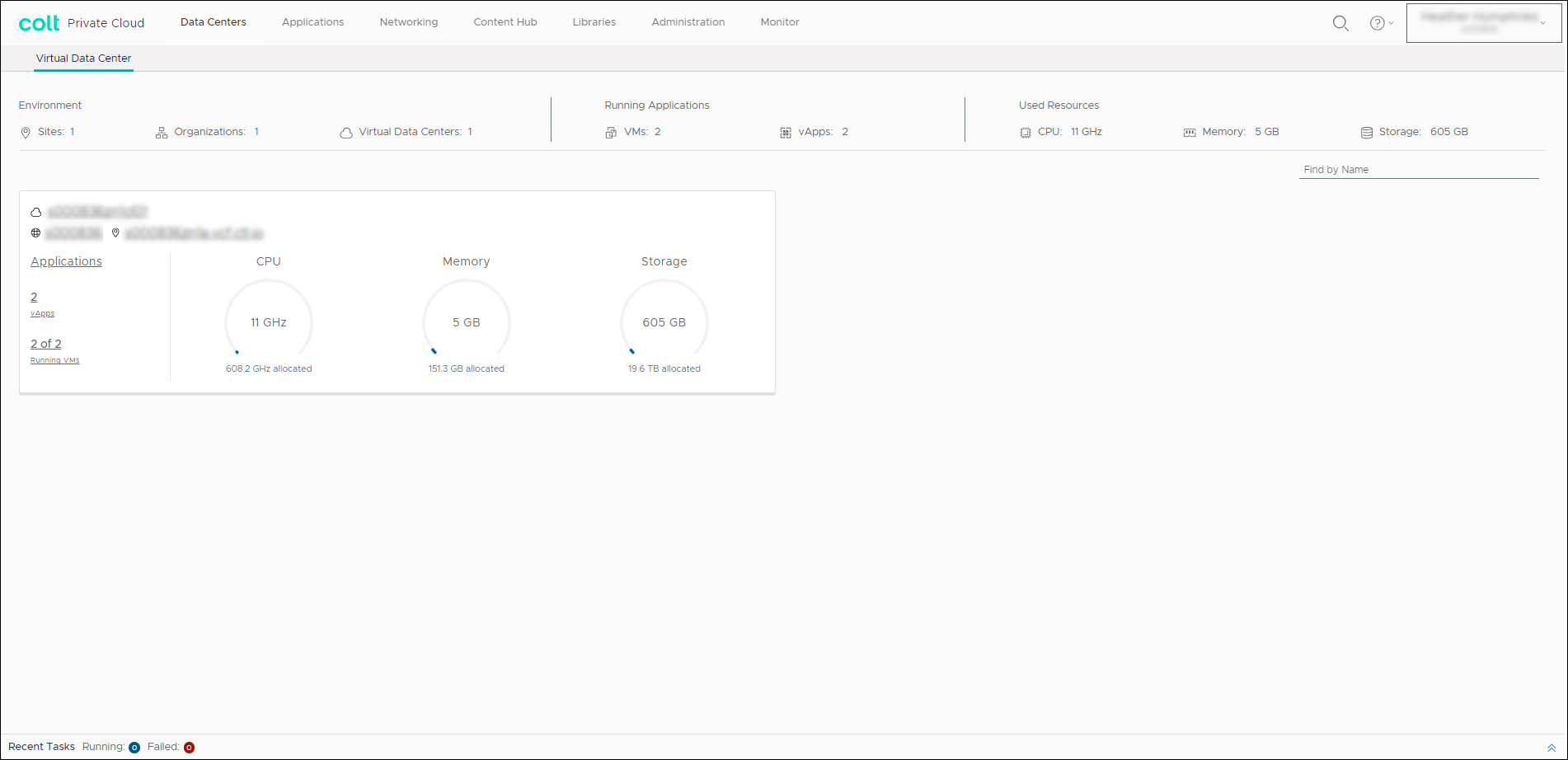Focus the Find by Name field
The width and height of the screenshot is (1568, 760).
tap(1419, 170)
